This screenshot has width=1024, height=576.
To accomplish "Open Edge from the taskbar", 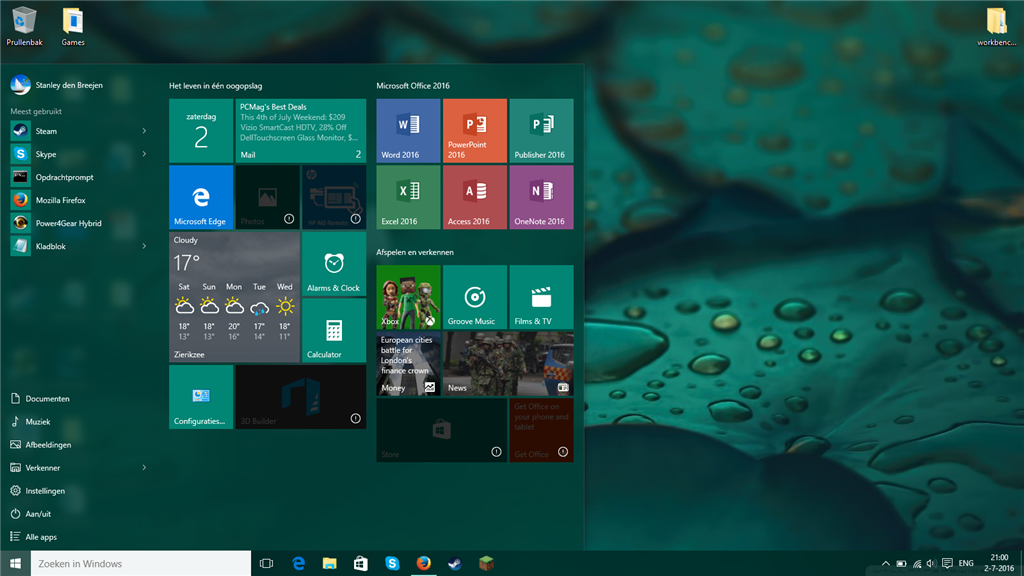I will point(298,563).
